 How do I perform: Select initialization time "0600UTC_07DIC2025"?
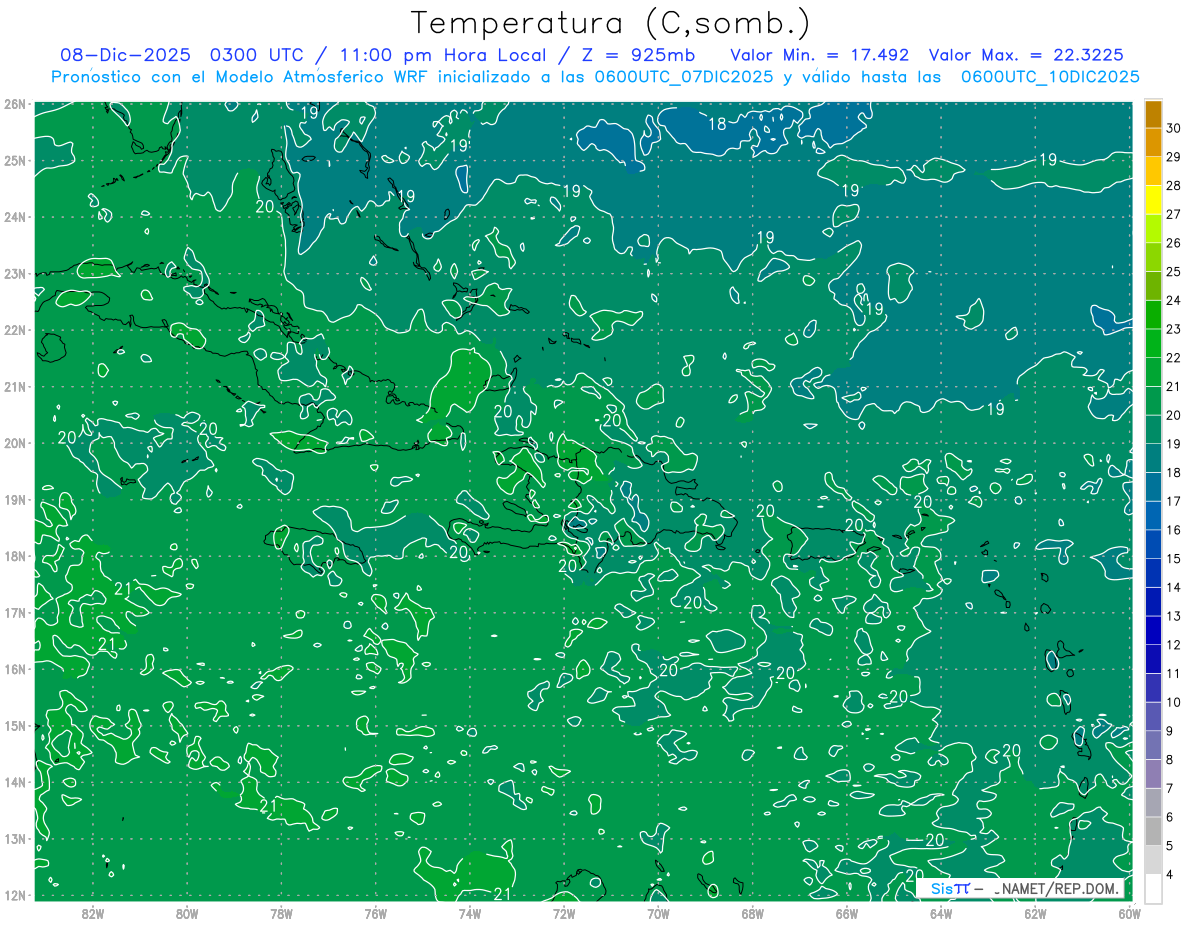[x=683, y=77]
